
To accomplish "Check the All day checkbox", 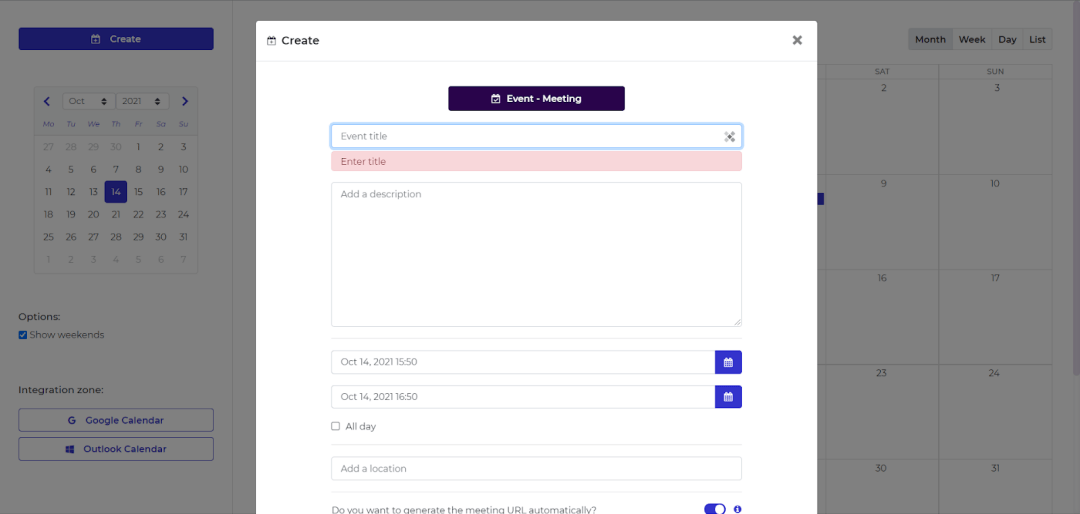I will coord(335,426).
